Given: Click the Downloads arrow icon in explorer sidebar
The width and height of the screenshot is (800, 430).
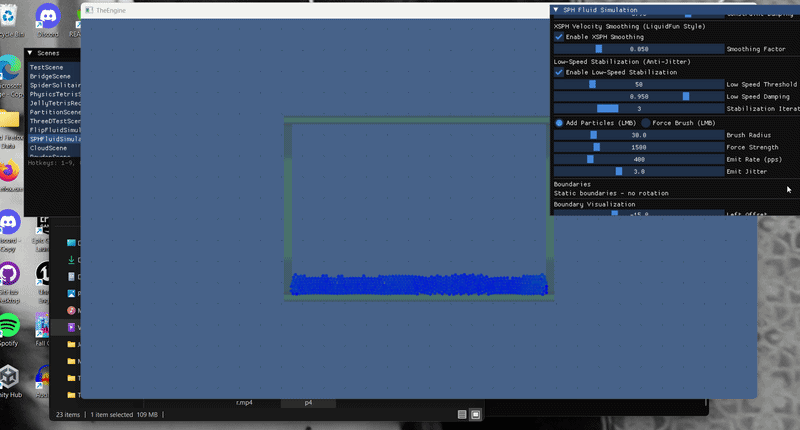Looking at the screenshot, I should 71,260.
